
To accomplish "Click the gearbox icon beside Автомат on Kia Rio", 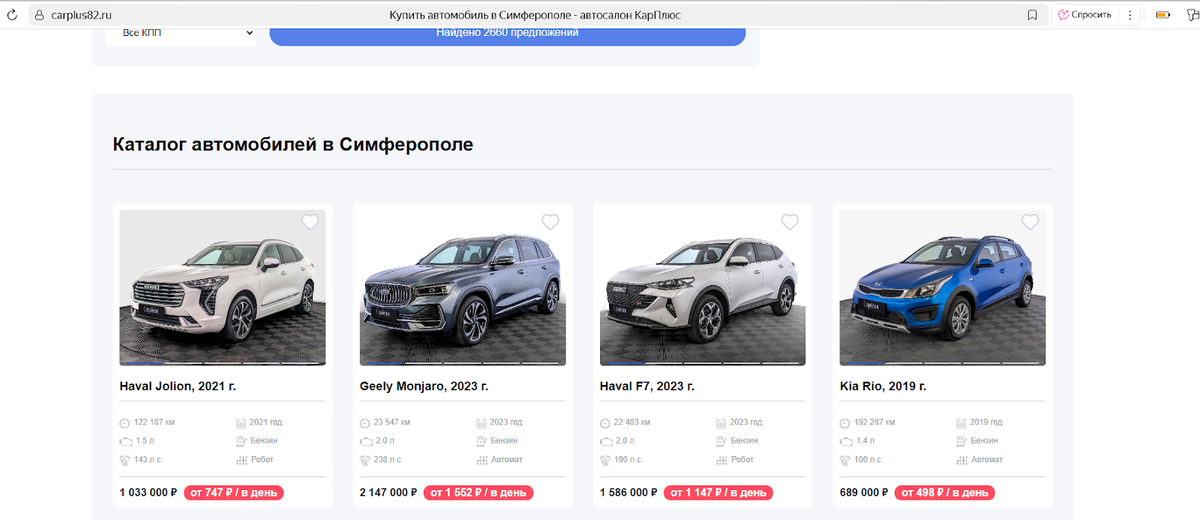I will point(961,460).
